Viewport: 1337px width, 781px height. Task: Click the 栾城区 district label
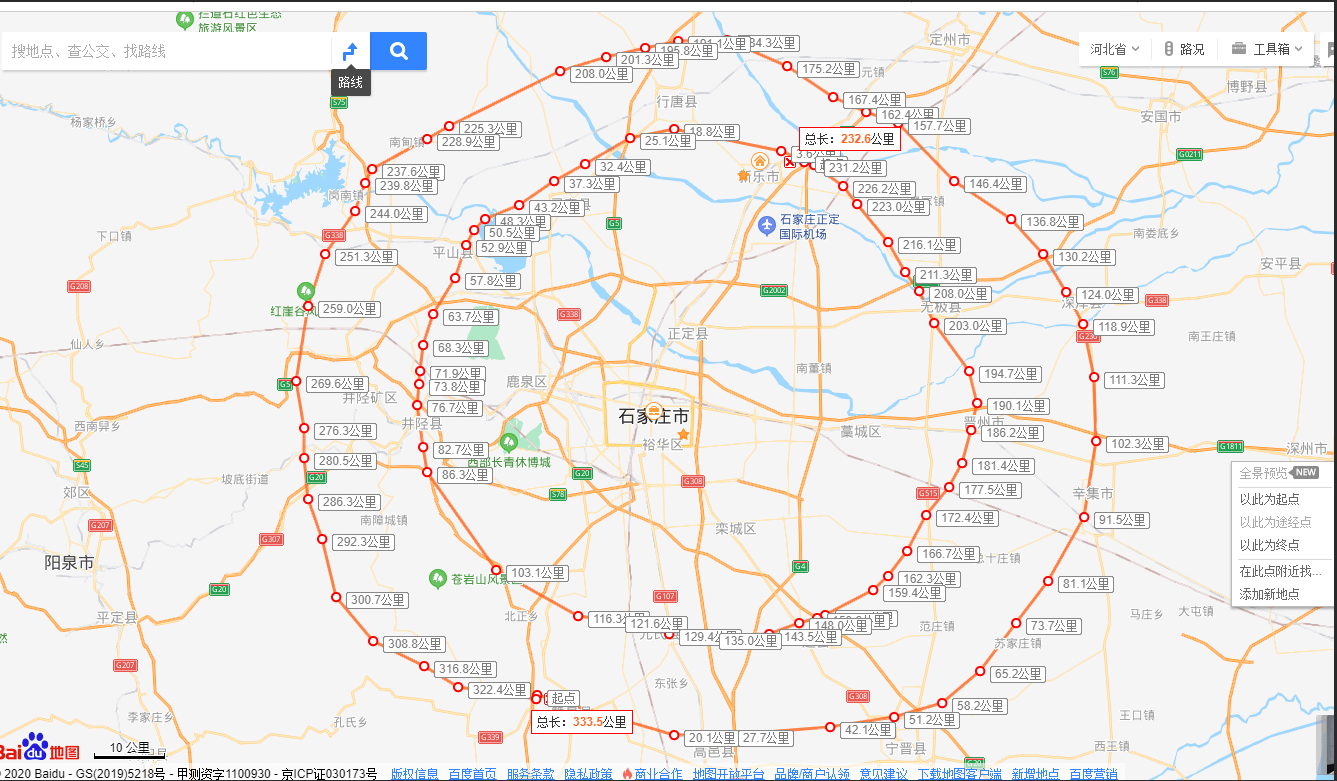pyautogui.click(x=736, y=528)
